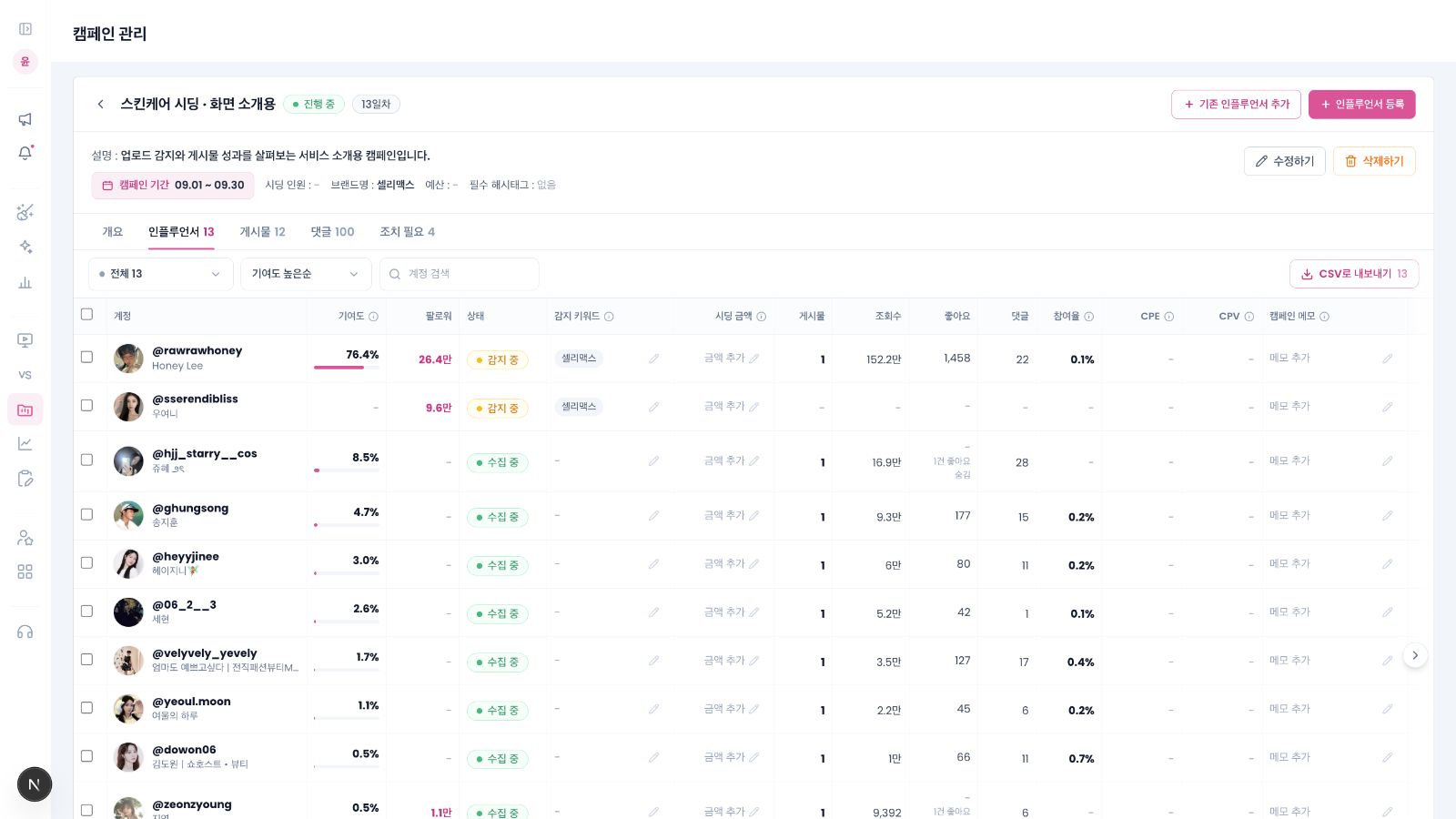This screenshot has height=819, width=1456.
Task: Collapse sidebar using the top panel icon
Action: [x=25, y=29]
